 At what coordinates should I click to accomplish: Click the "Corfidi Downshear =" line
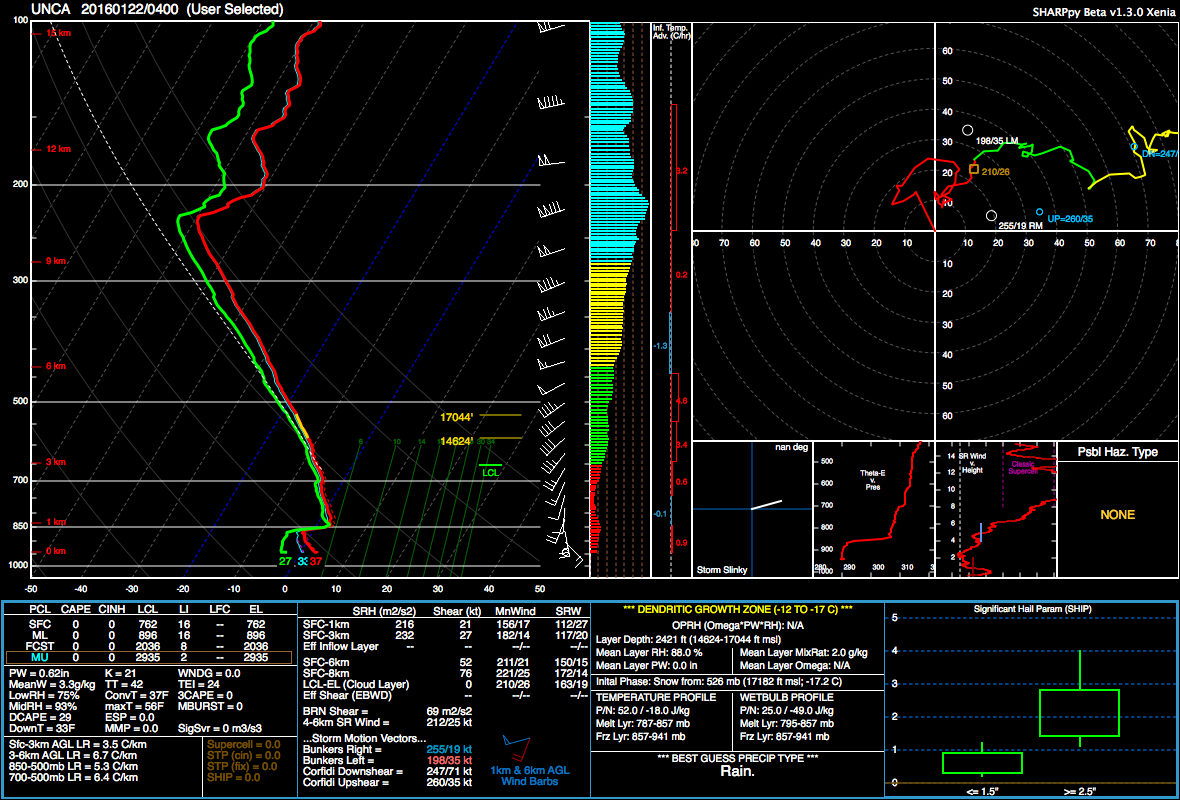[x=388, y=772]
